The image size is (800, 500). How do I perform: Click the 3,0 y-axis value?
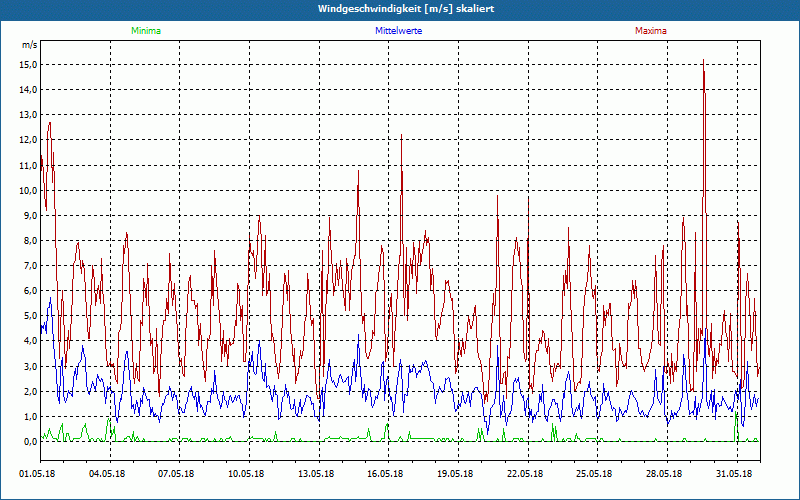(x=31, y=366)
